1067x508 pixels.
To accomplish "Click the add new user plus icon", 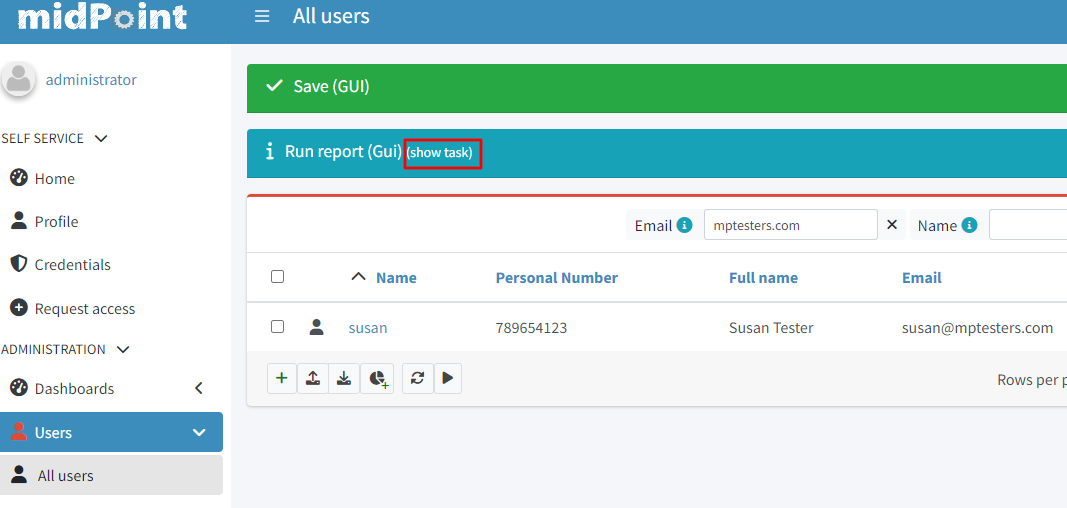I will 282,378.
